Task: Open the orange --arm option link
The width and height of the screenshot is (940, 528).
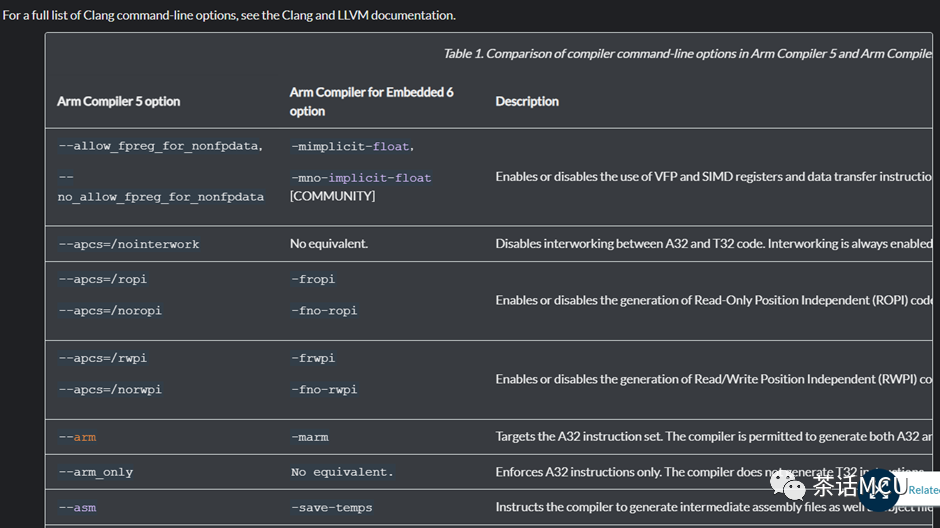Action: [x=77, y=437]
